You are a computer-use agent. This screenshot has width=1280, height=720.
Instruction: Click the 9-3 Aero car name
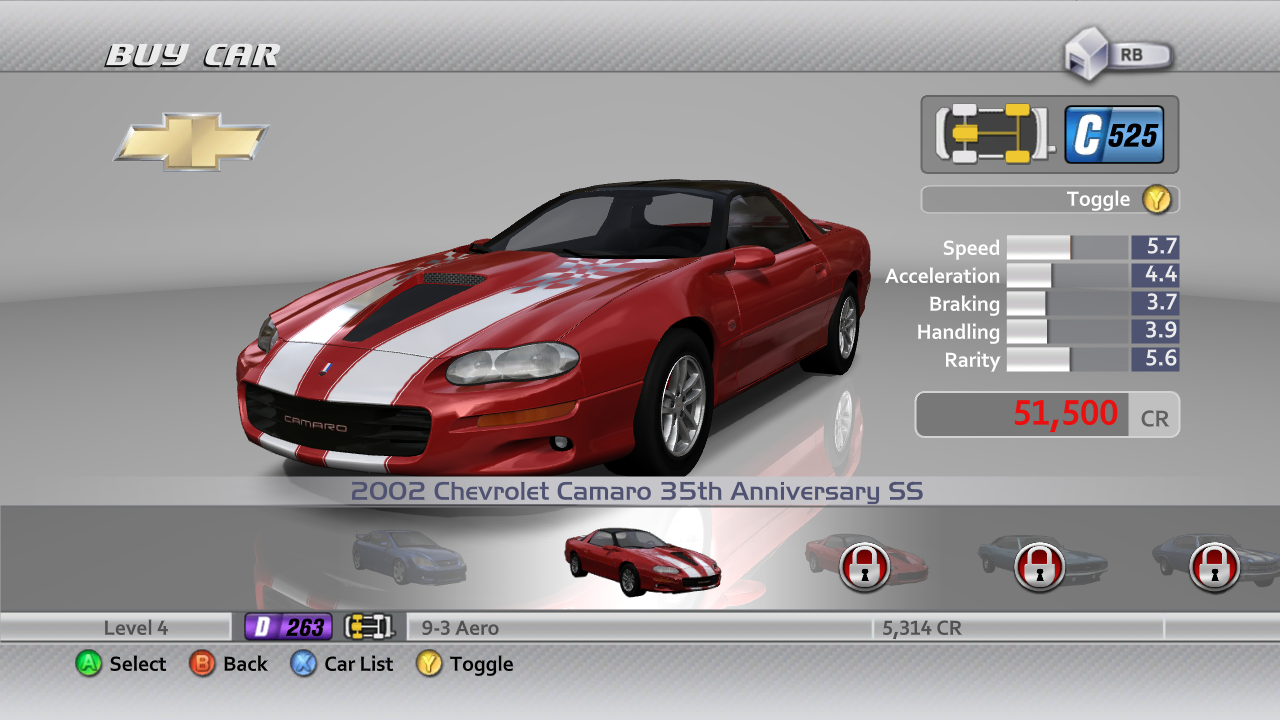coord(460,628)
